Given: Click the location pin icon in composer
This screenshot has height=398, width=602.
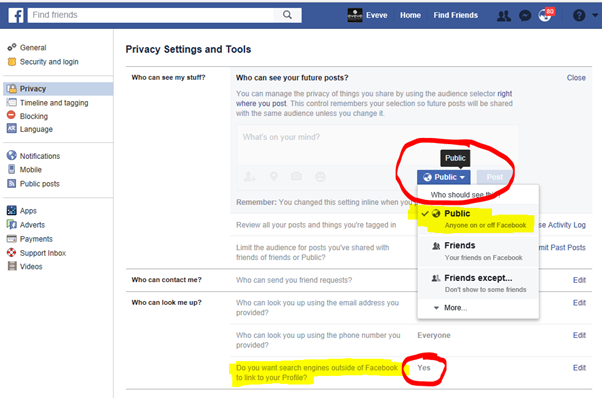Looking at the screenshot, I should tap(273, 177).
